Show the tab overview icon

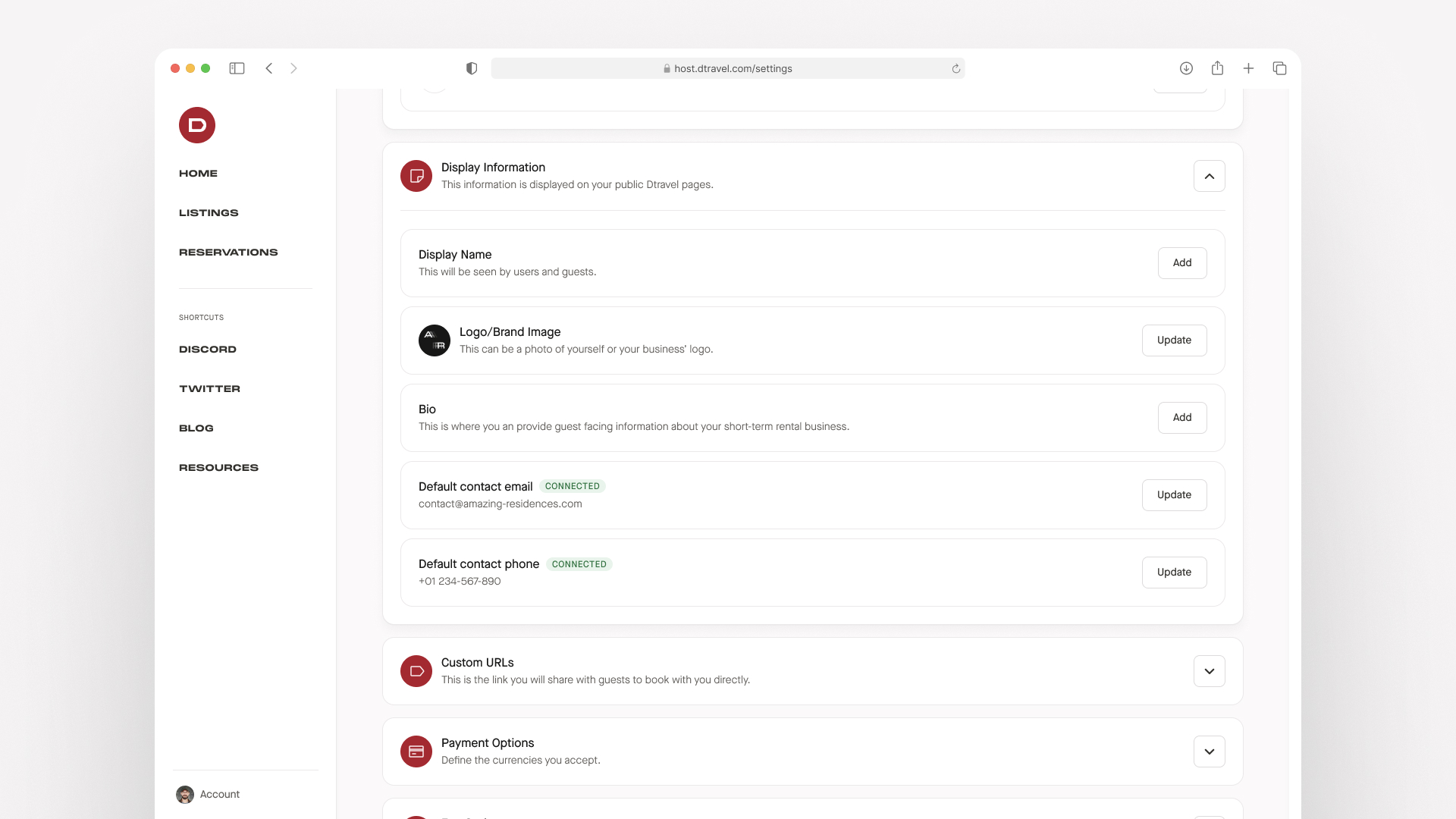[x=1279, y=68]
